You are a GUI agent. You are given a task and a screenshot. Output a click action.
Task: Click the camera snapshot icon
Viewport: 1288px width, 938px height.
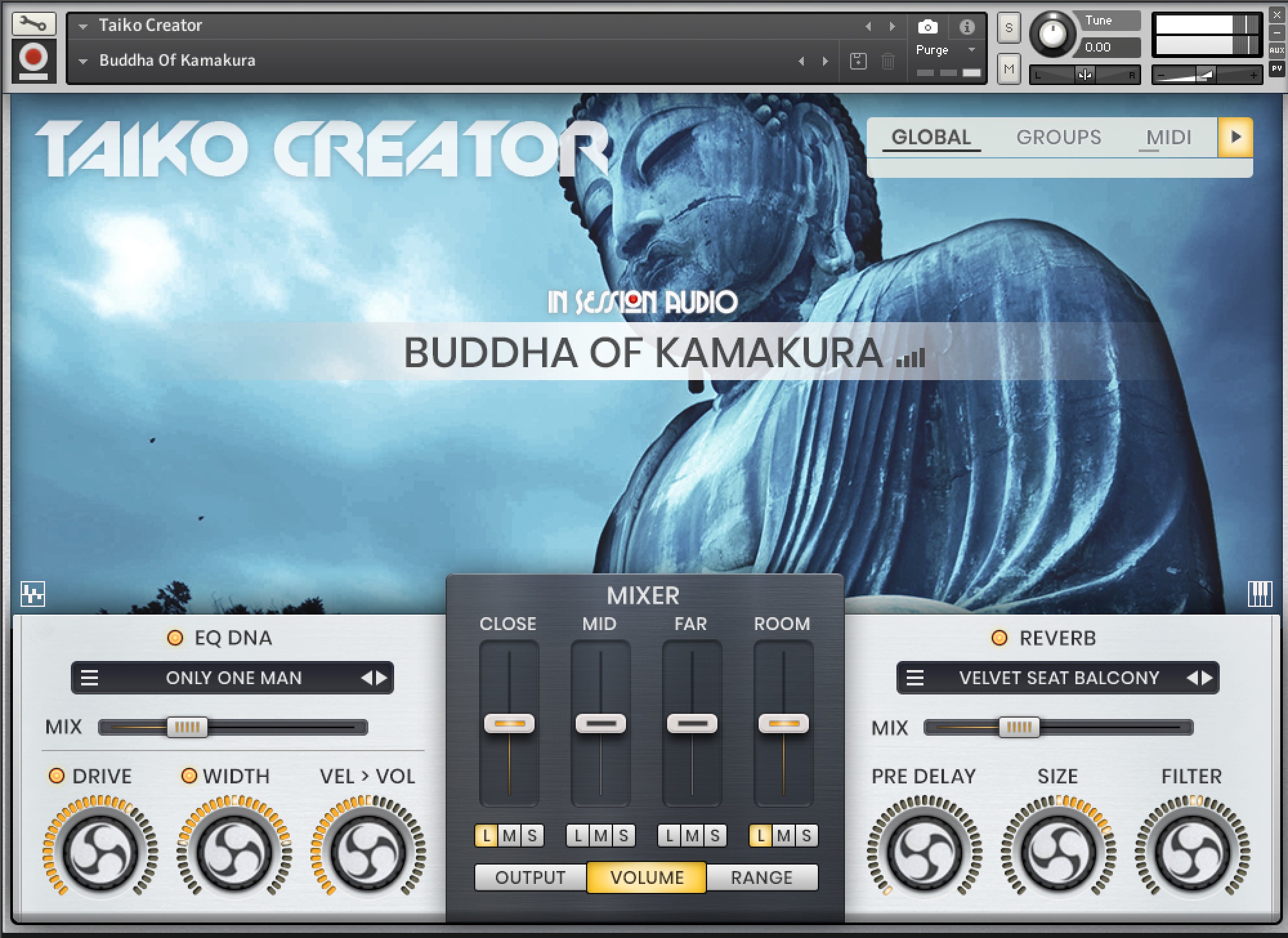[x=927, y=26]
